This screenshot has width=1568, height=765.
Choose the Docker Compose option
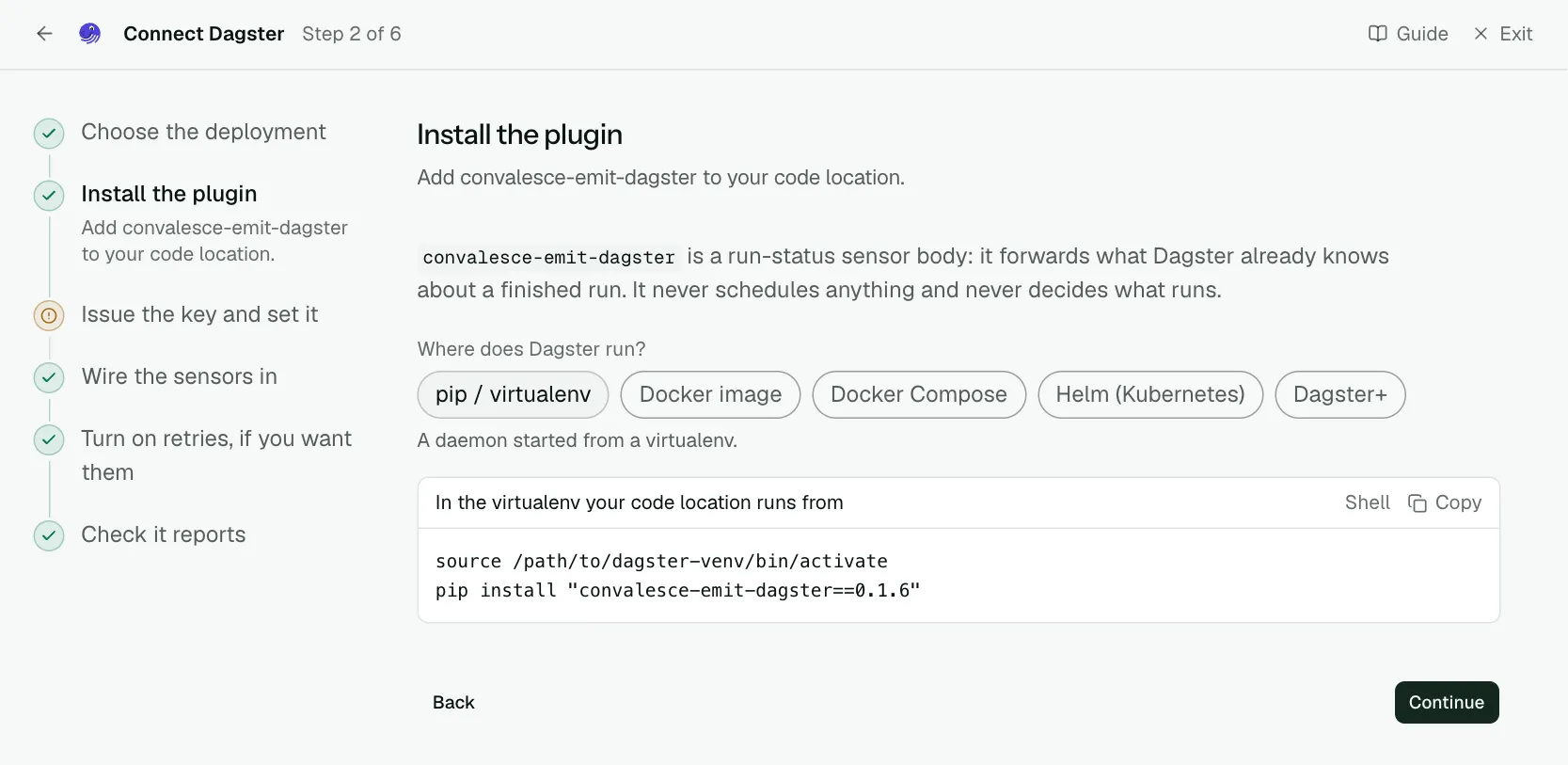(919, 394)
